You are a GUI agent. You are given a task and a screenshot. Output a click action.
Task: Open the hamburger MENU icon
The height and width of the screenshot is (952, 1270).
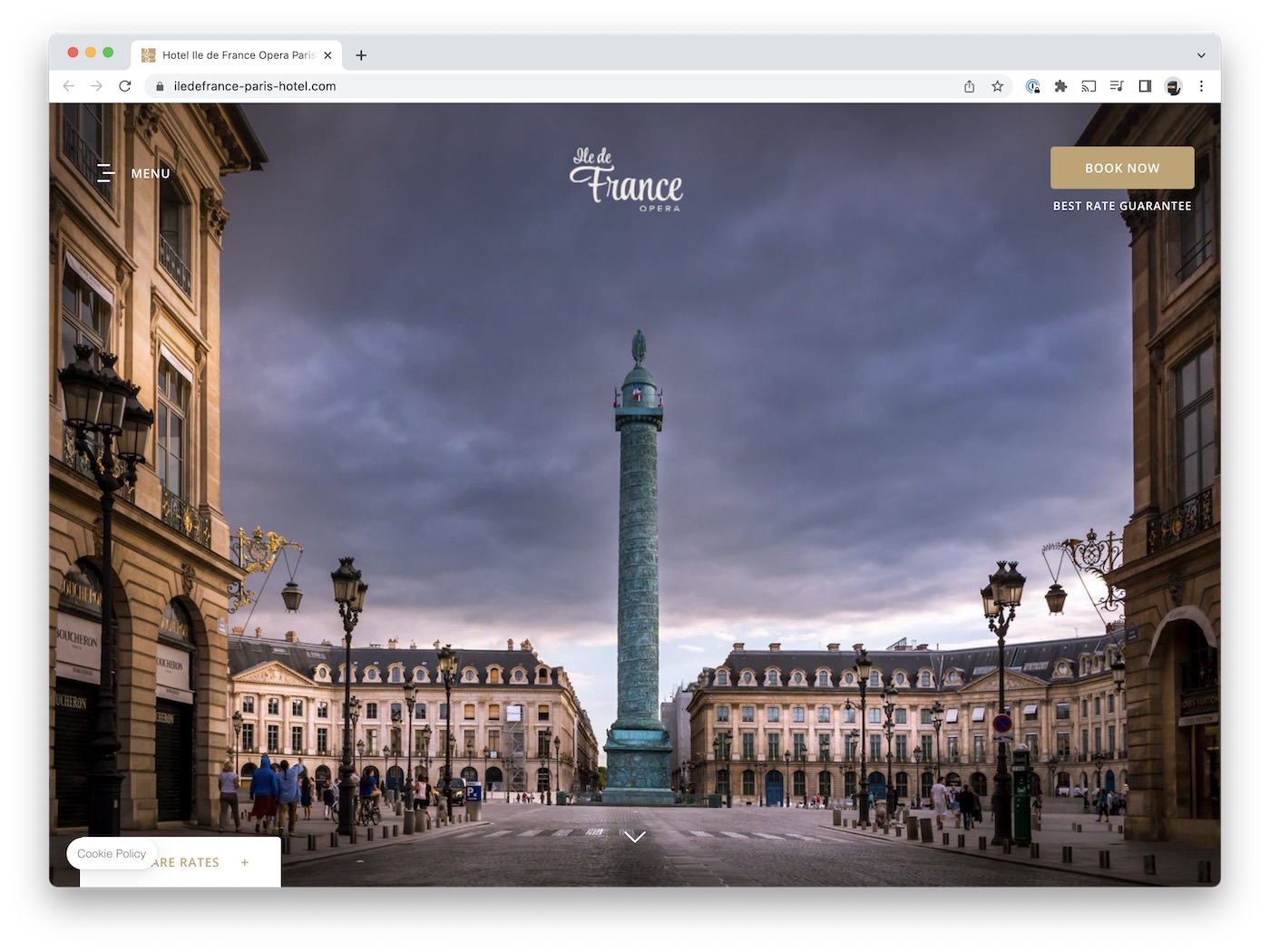pos(106,173)
